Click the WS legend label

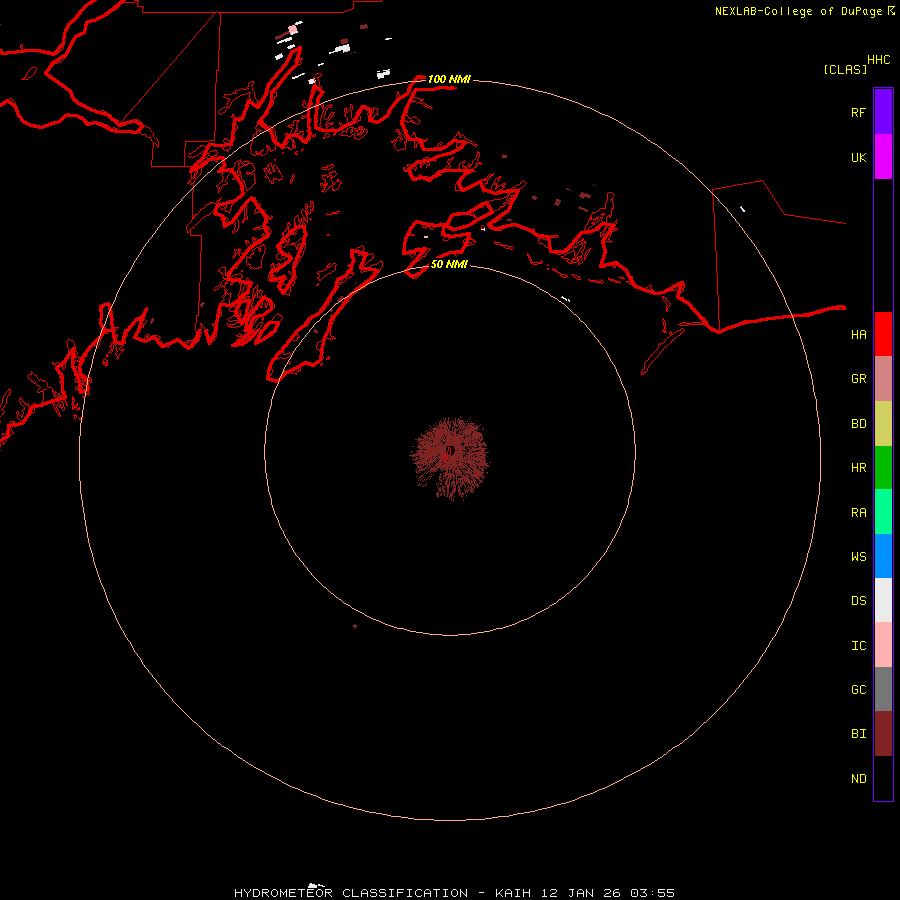(x=858, y=556)
